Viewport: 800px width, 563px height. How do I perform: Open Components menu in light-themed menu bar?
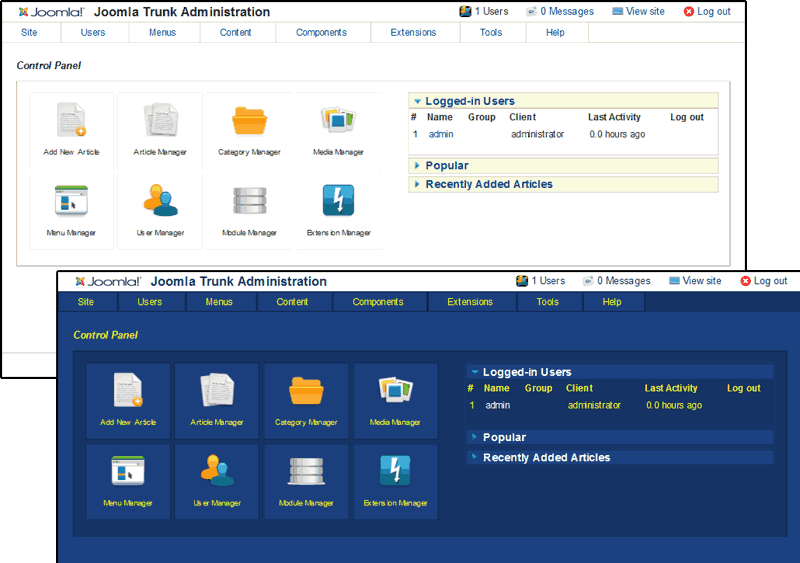click(x=321, y=33)
